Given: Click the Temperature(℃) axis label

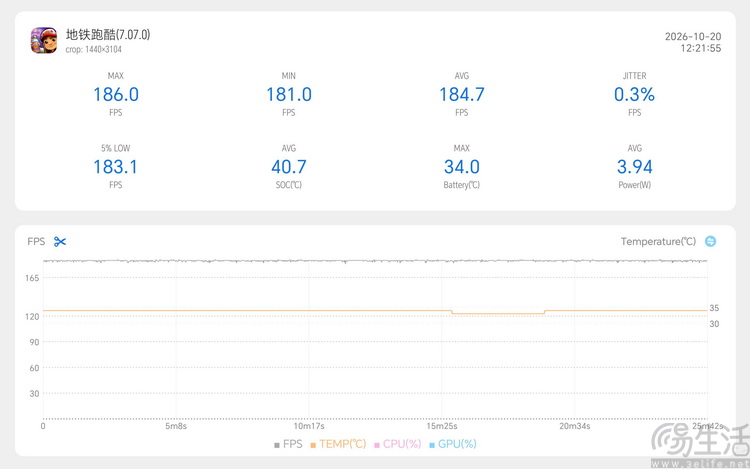Looking at the screenshot, I should (x=658, y=241).
